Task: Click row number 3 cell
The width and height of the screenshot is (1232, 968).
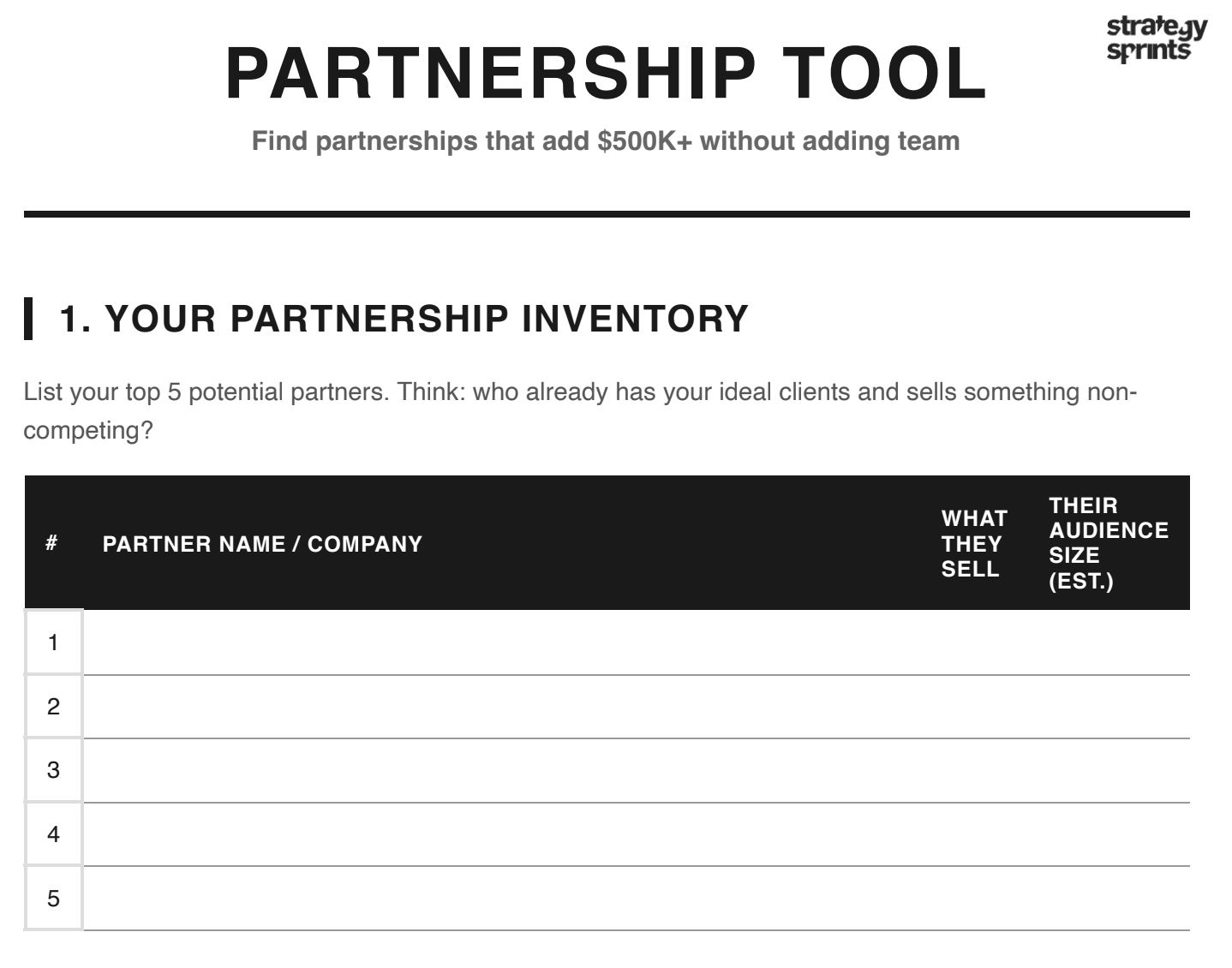Action: pyautogui.click(x=53, y=770)
